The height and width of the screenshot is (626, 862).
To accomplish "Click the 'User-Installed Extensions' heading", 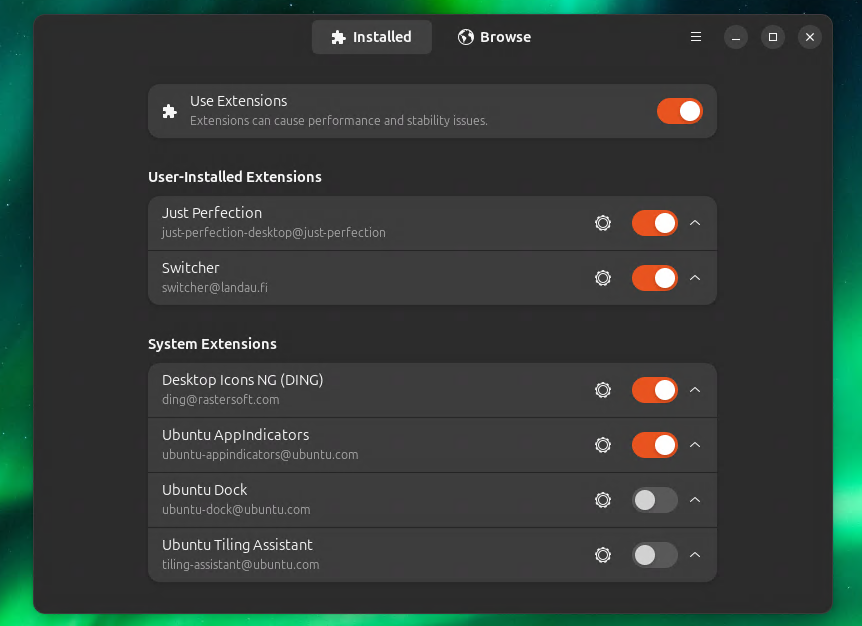I will point(235,177).
